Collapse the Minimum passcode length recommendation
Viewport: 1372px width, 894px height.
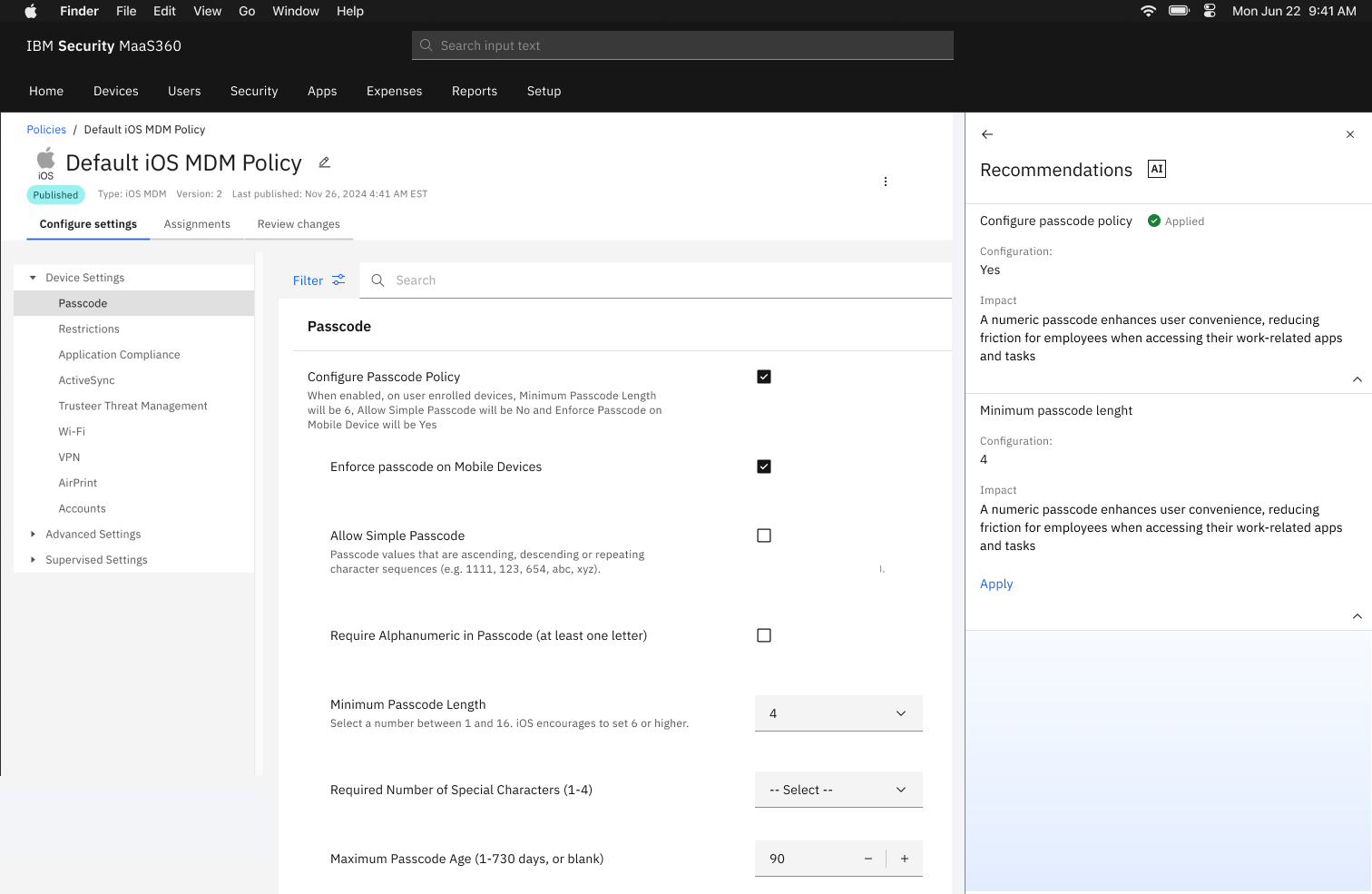tap(1357, 616)
